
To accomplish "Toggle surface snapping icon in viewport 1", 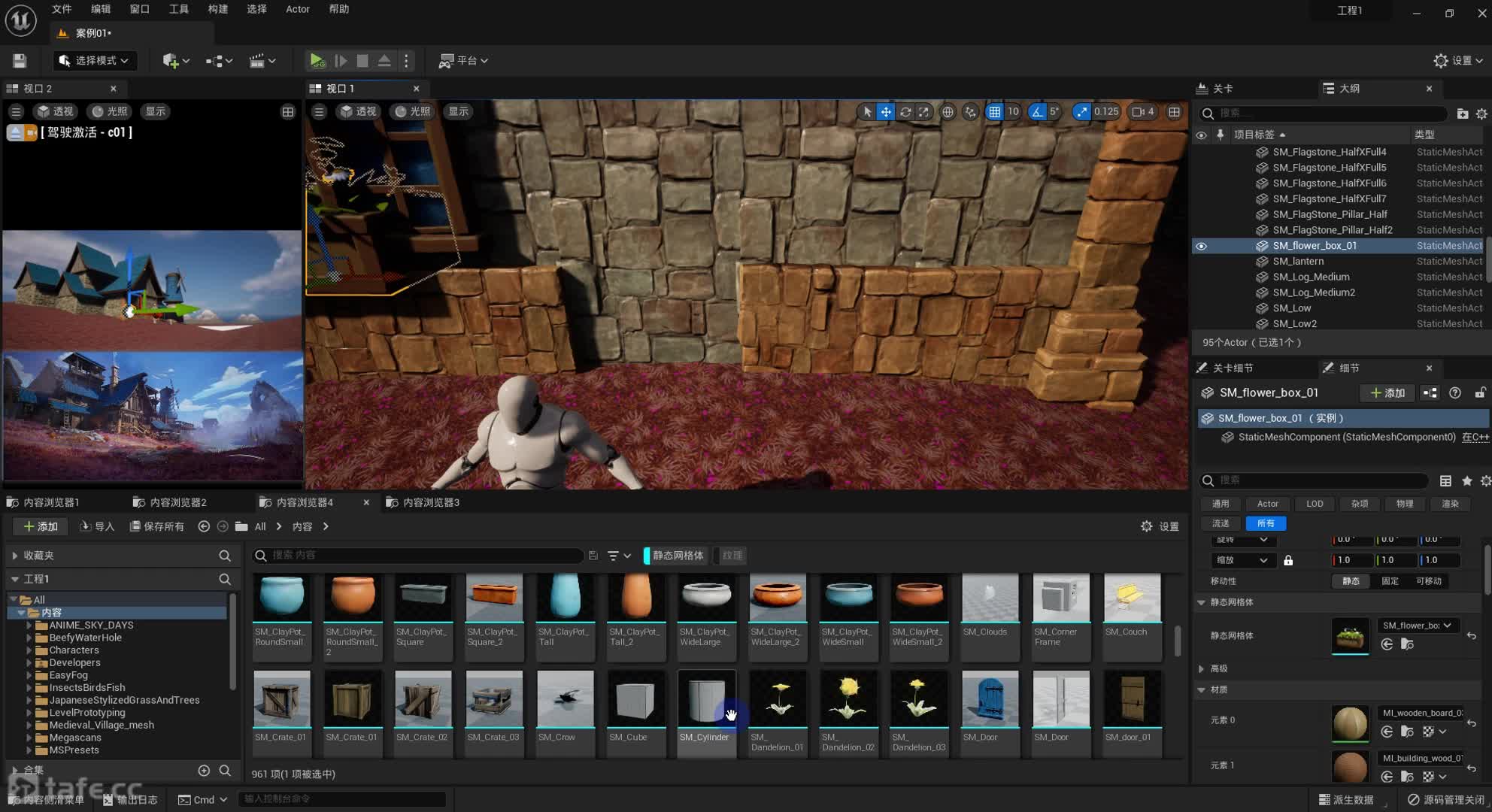I will (971, 112).
